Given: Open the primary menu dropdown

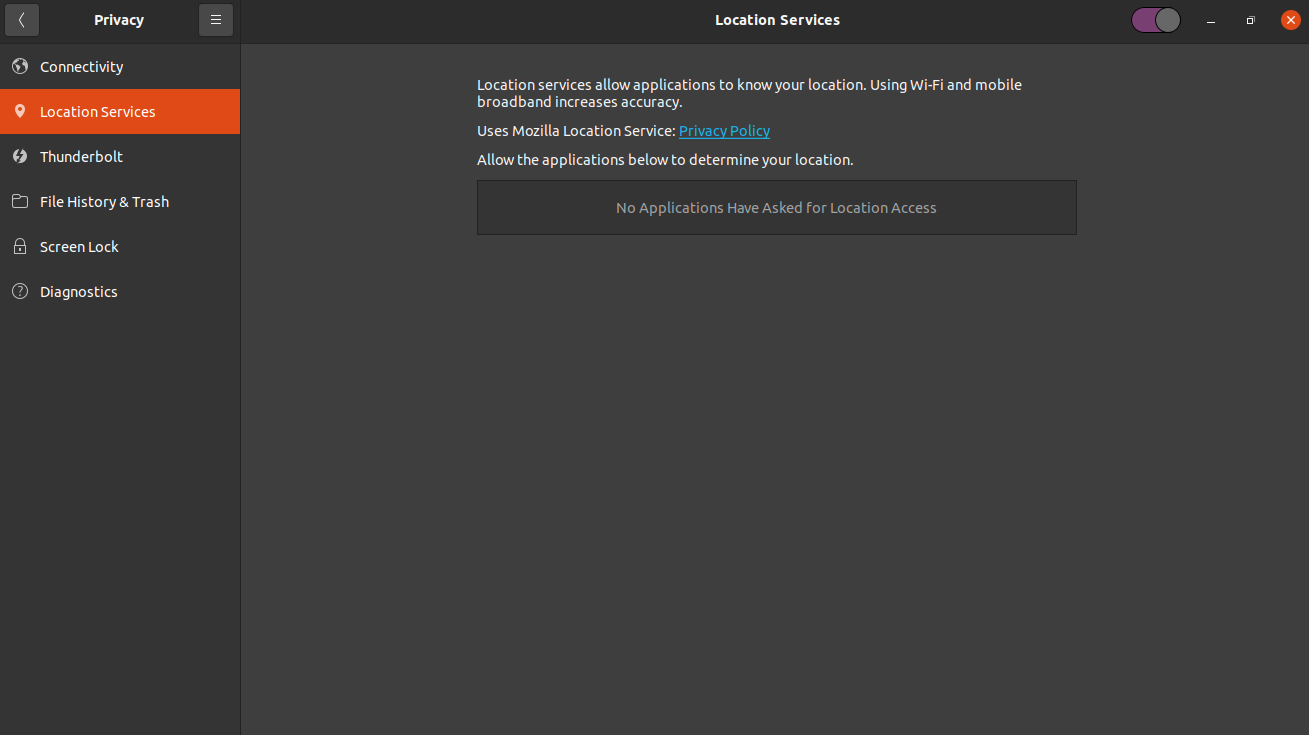Looking at the screenshot, I should click(215, 20).
